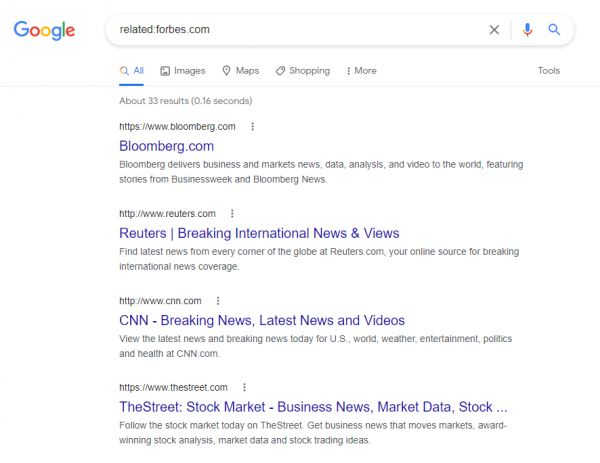Screen dimensions: 600x463
Task: Open the Tools filter options
Action: coord(549,71)
